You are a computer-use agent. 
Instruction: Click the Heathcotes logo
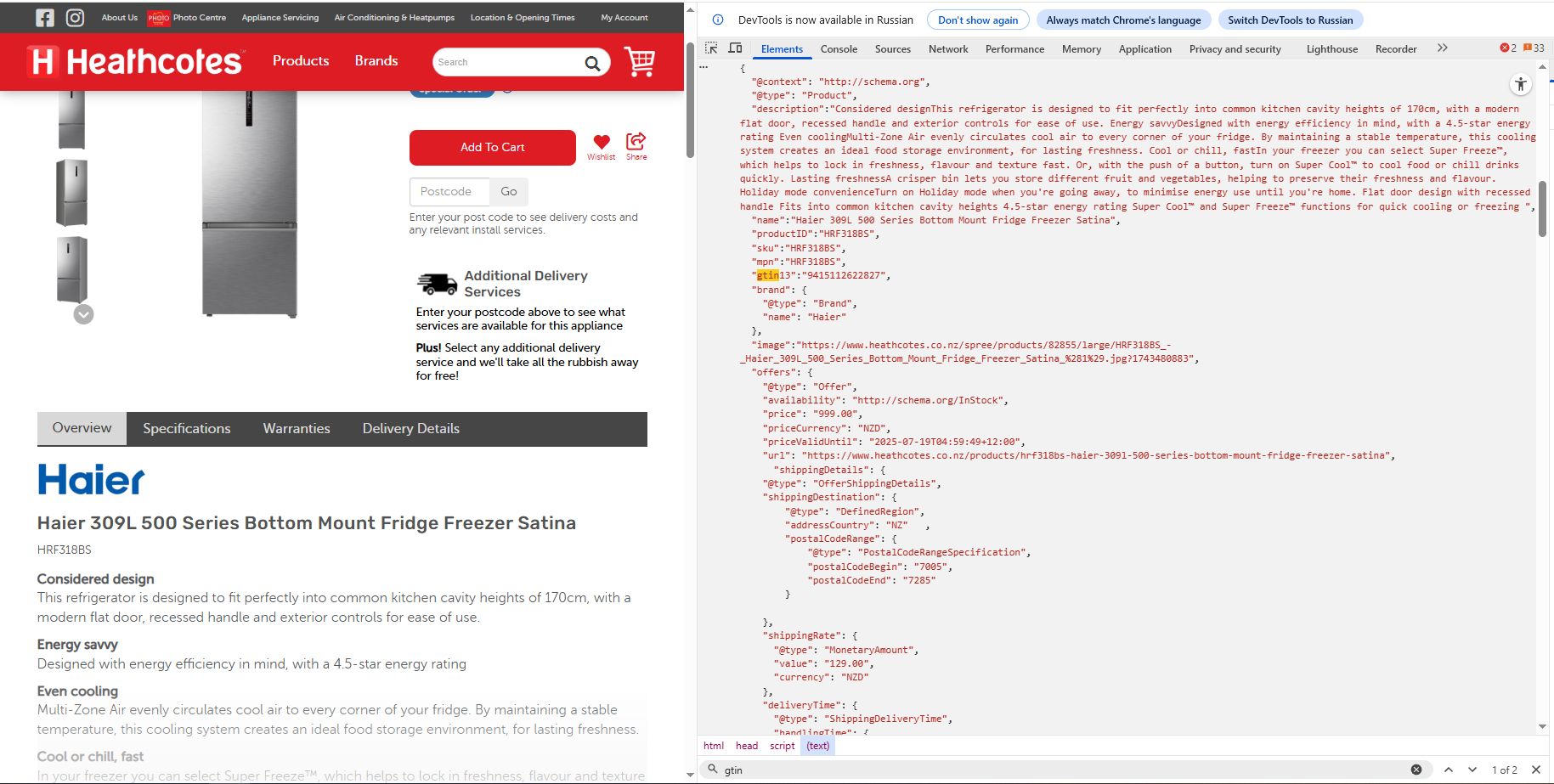136,61
